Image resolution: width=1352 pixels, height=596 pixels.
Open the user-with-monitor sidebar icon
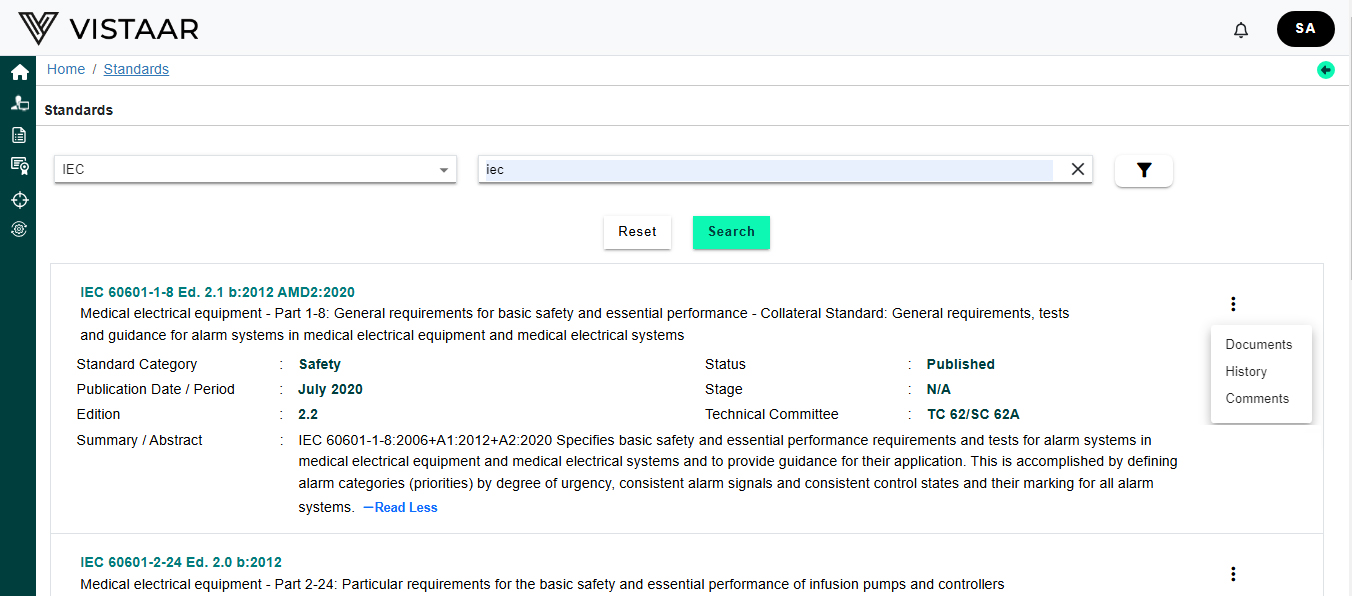(19, 103)
